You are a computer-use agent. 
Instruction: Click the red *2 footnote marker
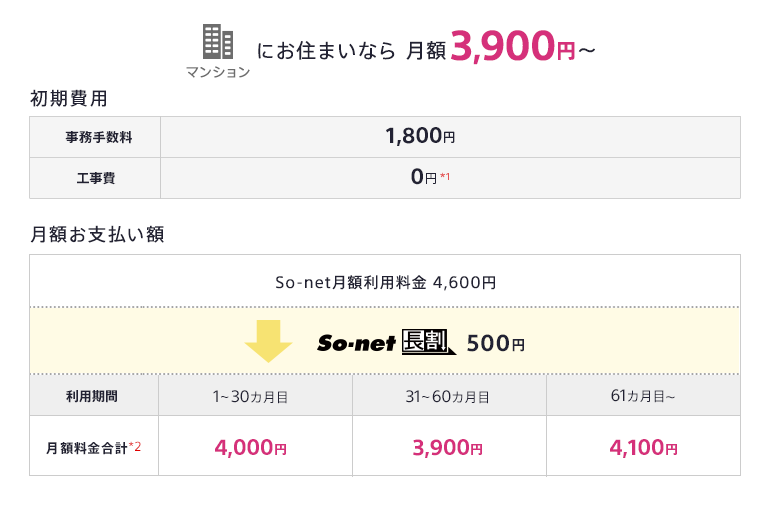point(136,447)
